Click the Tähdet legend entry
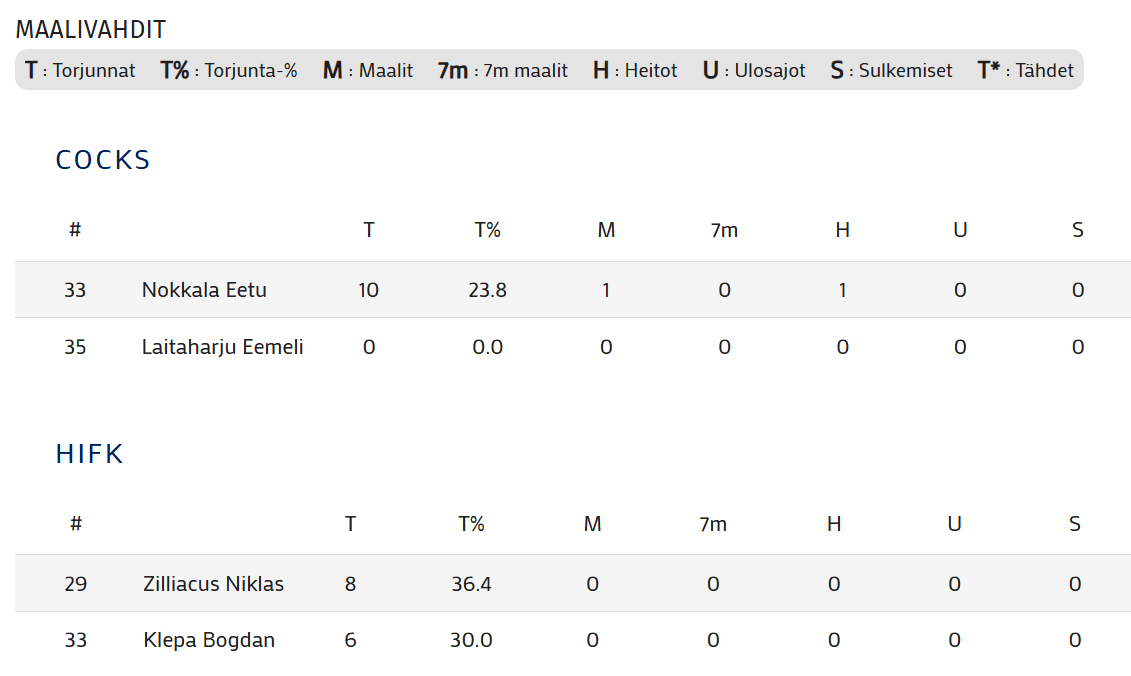This screenshot has height=676, width=1131. 1026,70
